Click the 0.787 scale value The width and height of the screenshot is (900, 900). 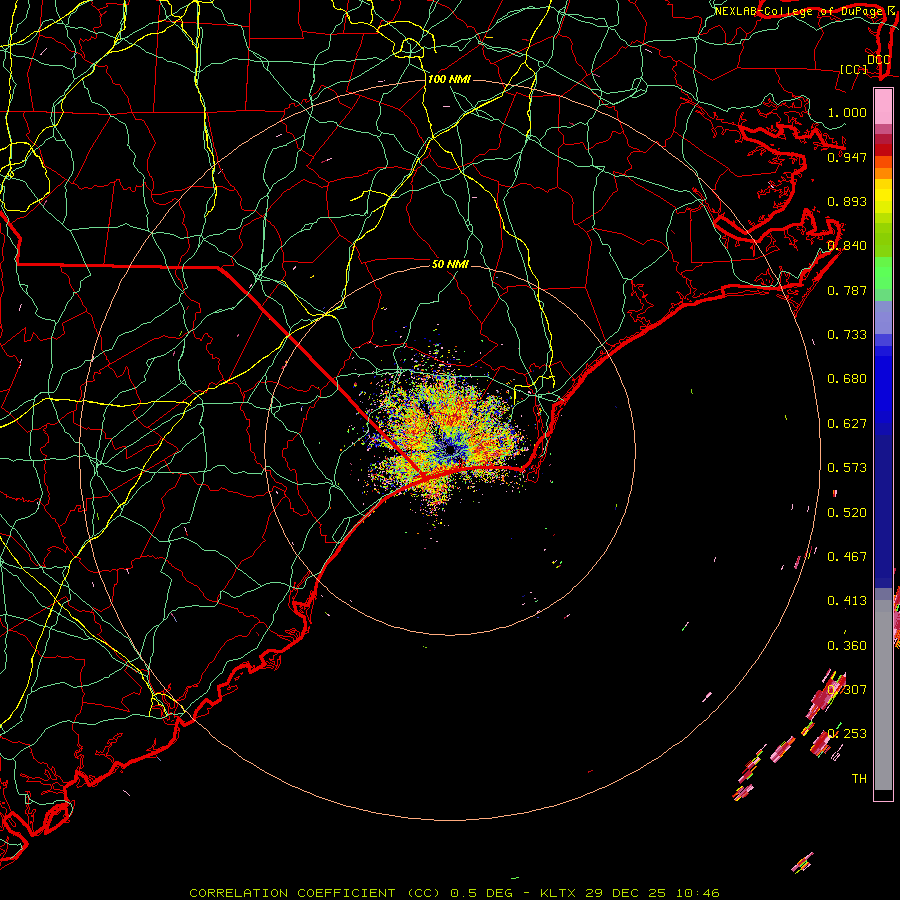click(x=847, y=290)
